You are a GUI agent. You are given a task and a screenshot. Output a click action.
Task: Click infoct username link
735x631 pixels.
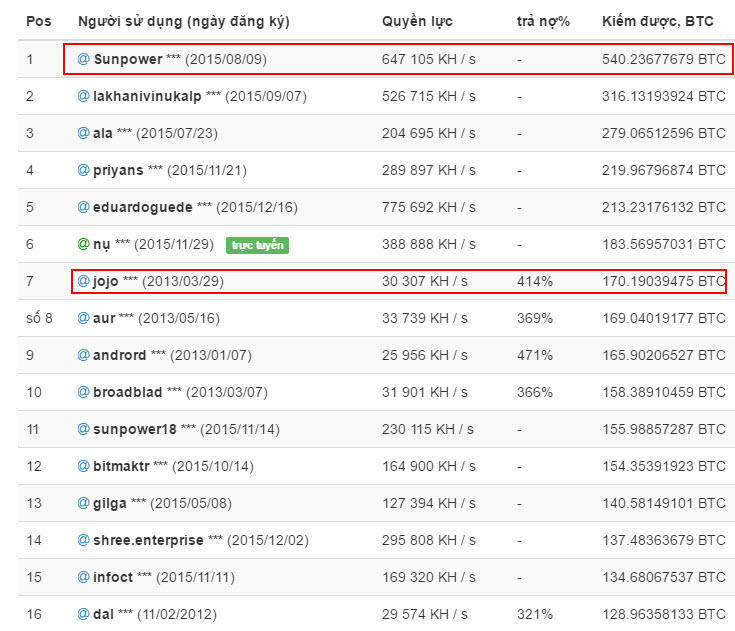click(x=113, y=578)
